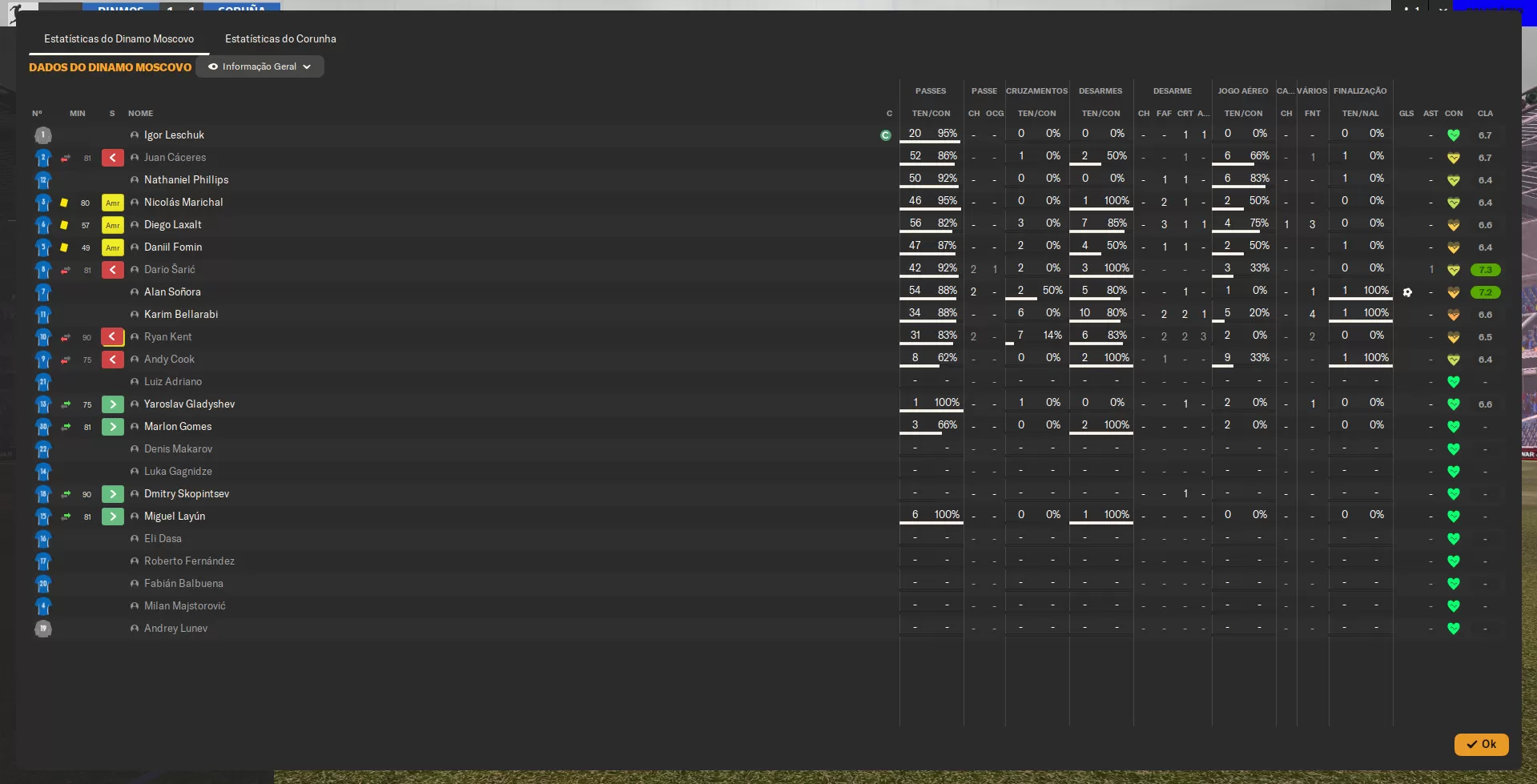Click Ryan Kent's 14% crossing value
1537x784 pixels.
pyautogui.click(x=1052, y=336)
